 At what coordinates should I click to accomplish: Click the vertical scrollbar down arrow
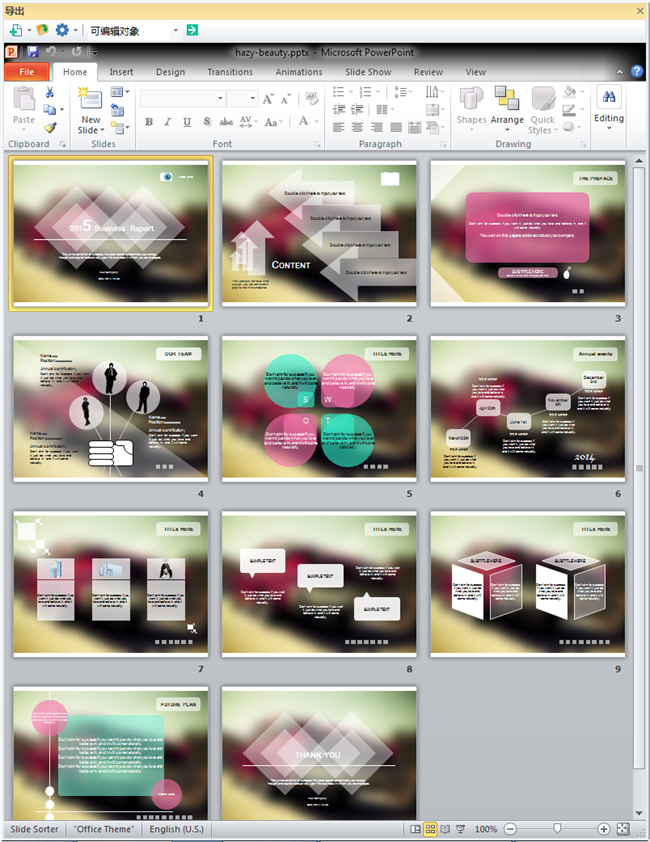click(x=639, y=813)
